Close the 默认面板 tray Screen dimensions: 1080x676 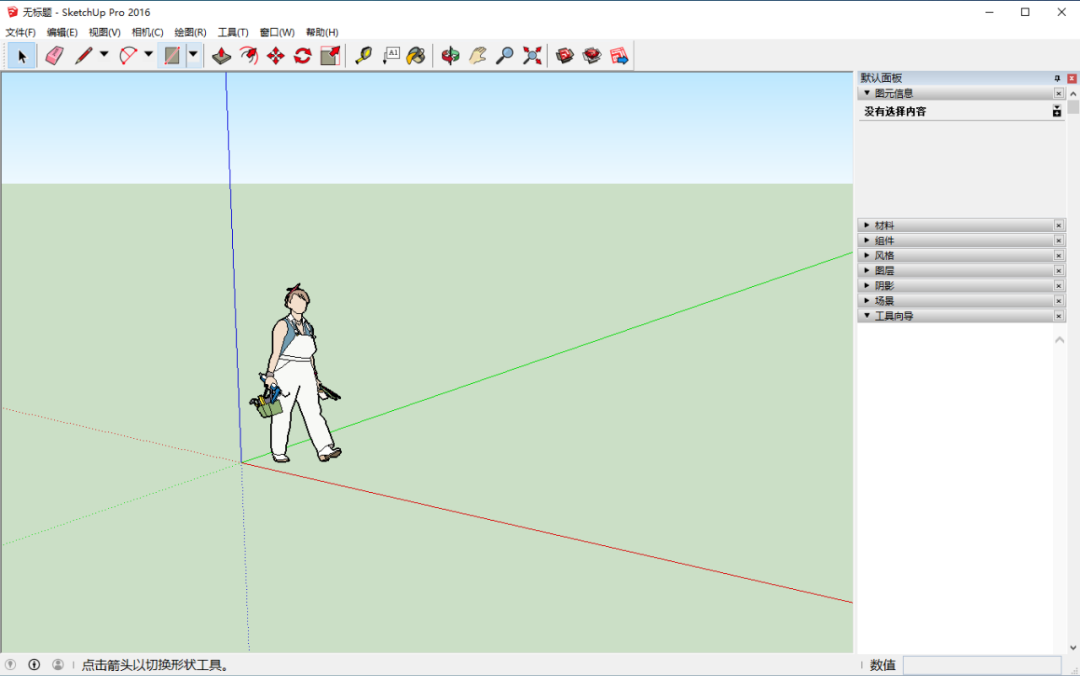click(x=1072, y=79)
